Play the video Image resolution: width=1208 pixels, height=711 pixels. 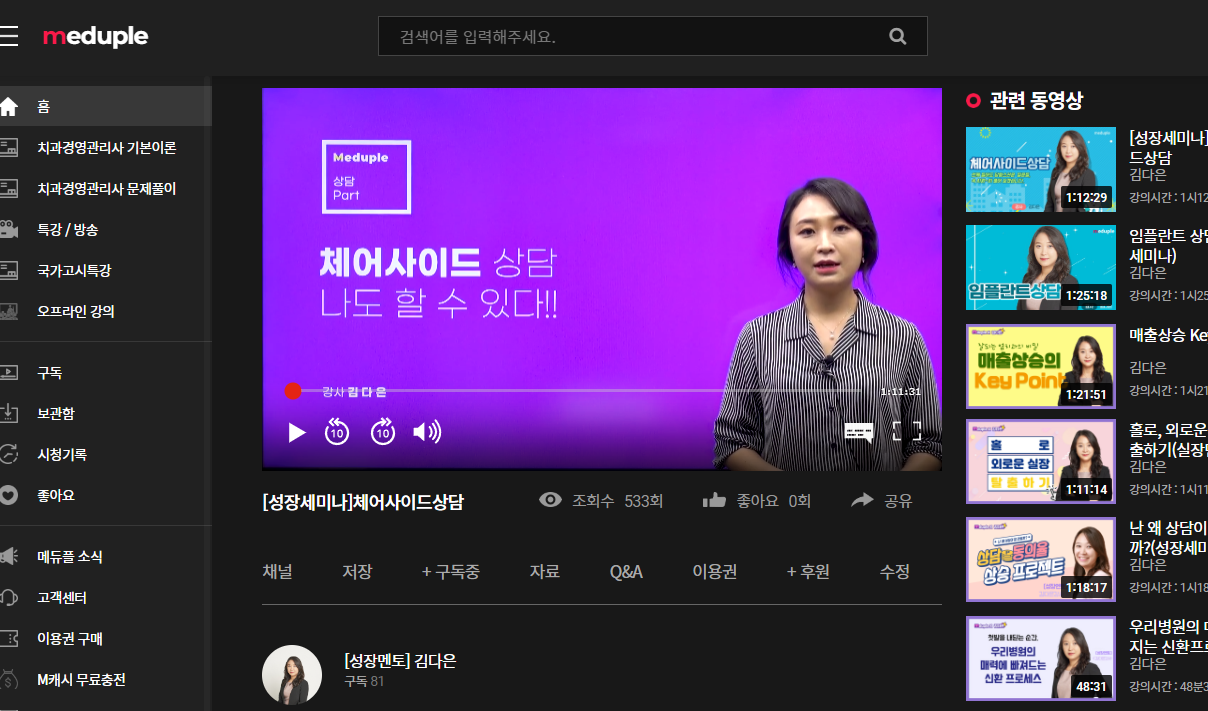[x=296, y=432]
